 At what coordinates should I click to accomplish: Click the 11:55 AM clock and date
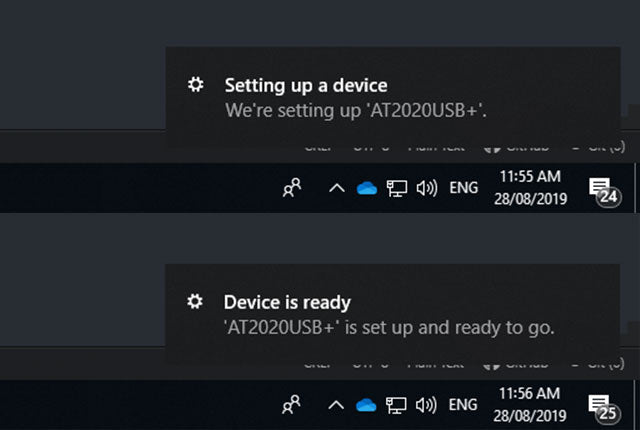tap(530, 188)
